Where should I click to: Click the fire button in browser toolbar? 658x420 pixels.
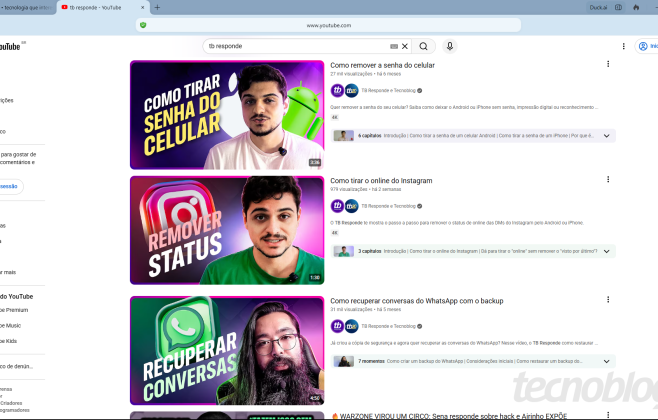tap(636, 7)
